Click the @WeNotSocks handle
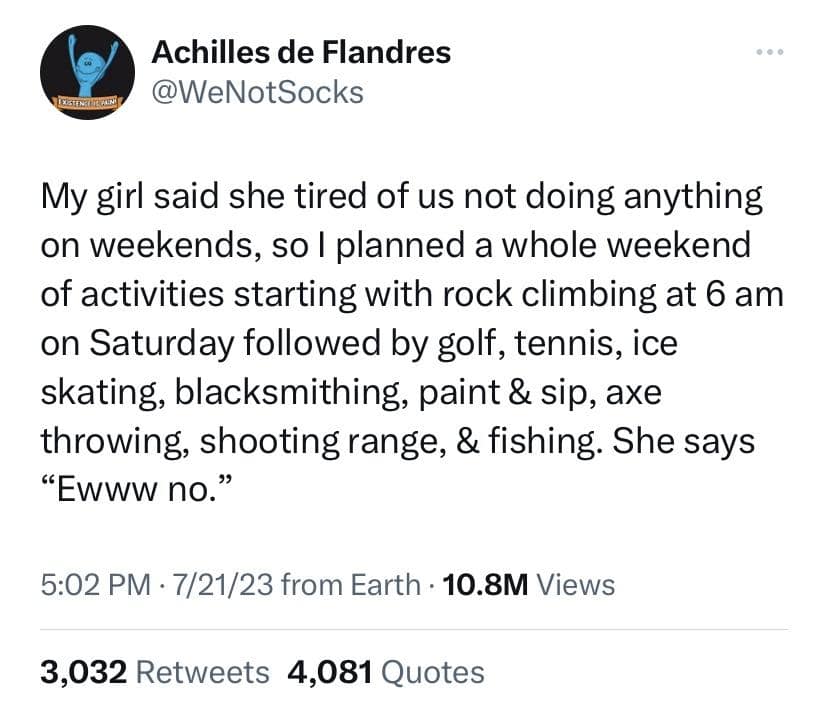The width and height of the screenshot is (828, 714). pyautogui.click(x=256, y=93)
